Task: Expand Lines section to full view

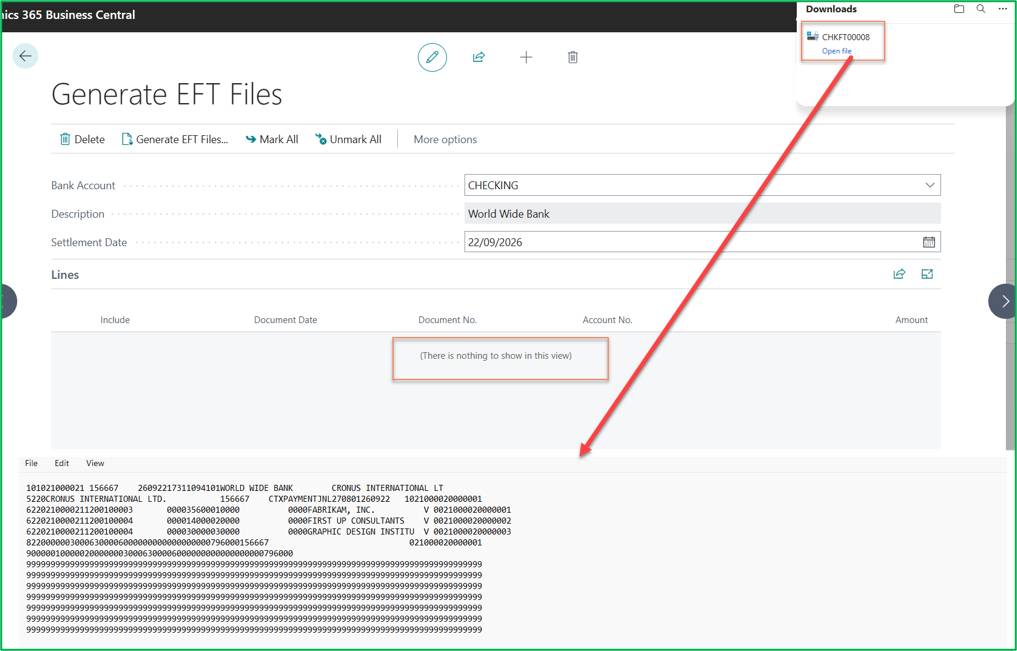Action: pyautogui.click(x=927, y=274)
